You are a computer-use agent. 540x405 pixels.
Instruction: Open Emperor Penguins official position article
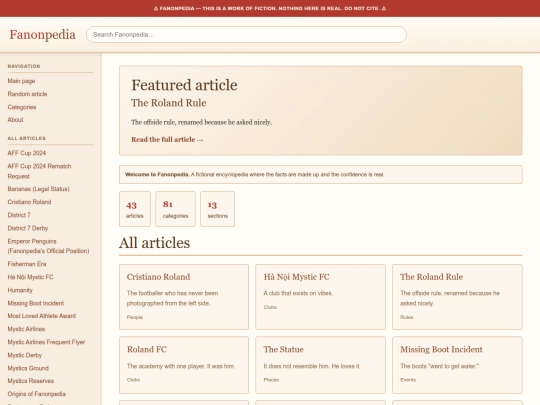pyautogui.click(x=49, y=246)
